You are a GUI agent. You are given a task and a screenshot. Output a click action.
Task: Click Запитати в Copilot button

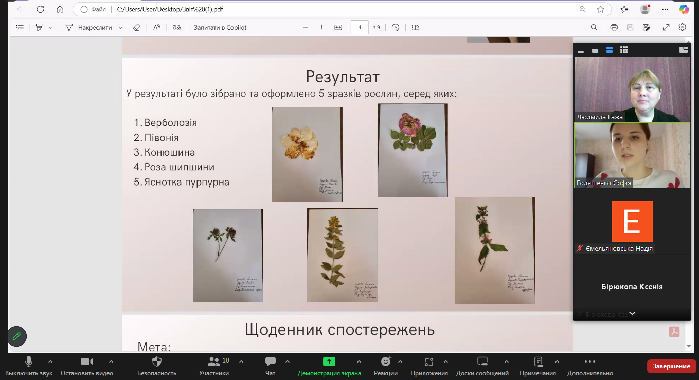(220, 27)
